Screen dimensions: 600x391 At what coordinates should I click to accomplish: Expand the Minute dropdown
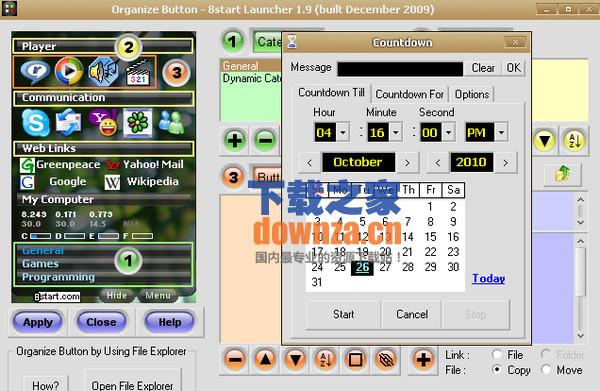(x=396, y=133)
